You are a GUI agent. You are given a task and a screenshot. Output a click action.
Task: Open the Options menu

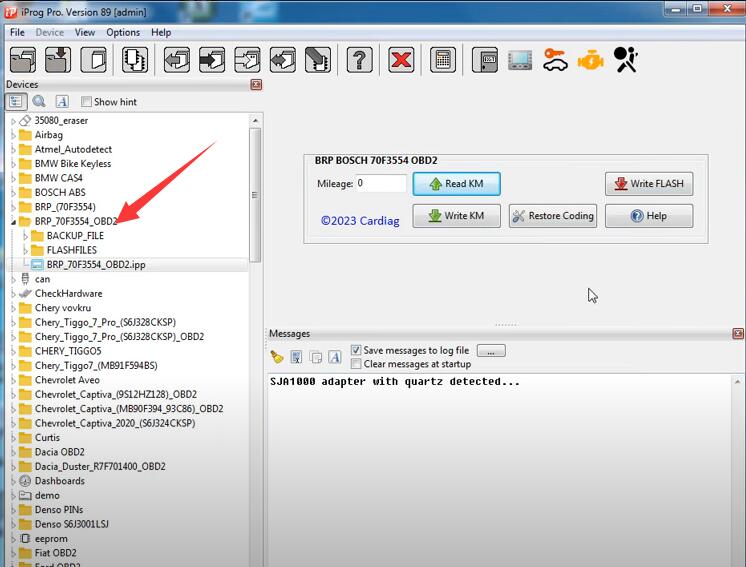pos(123,32)
